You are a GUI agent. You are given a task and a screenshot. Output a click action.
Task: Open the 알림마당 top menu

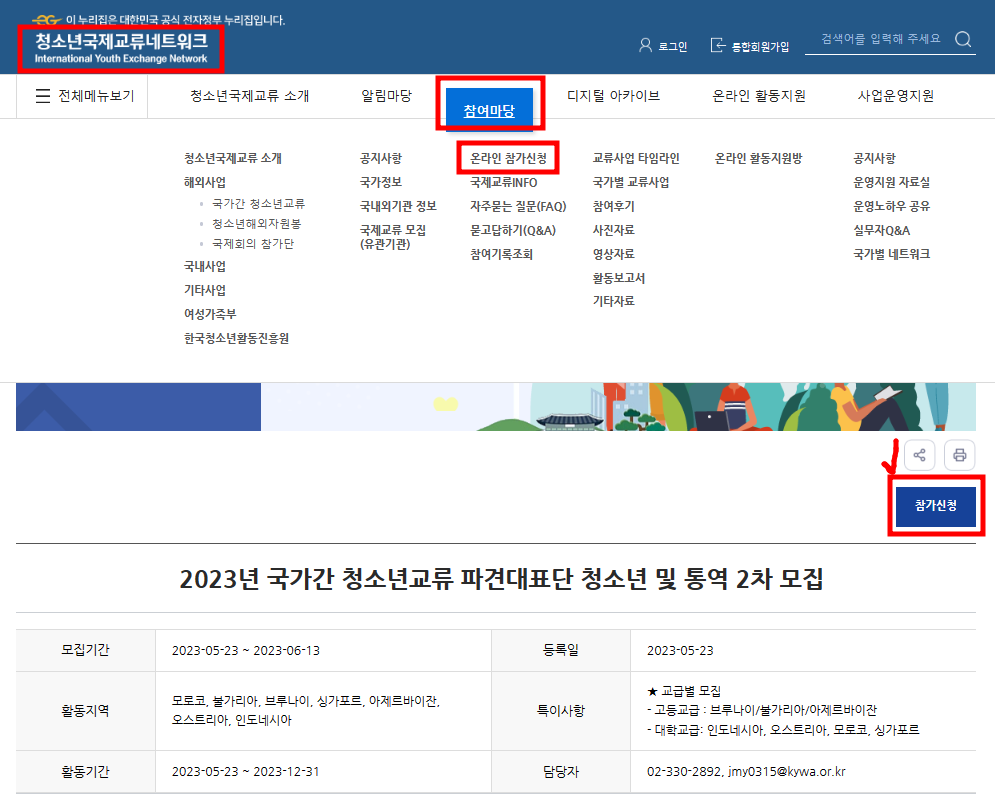point(386,96)
